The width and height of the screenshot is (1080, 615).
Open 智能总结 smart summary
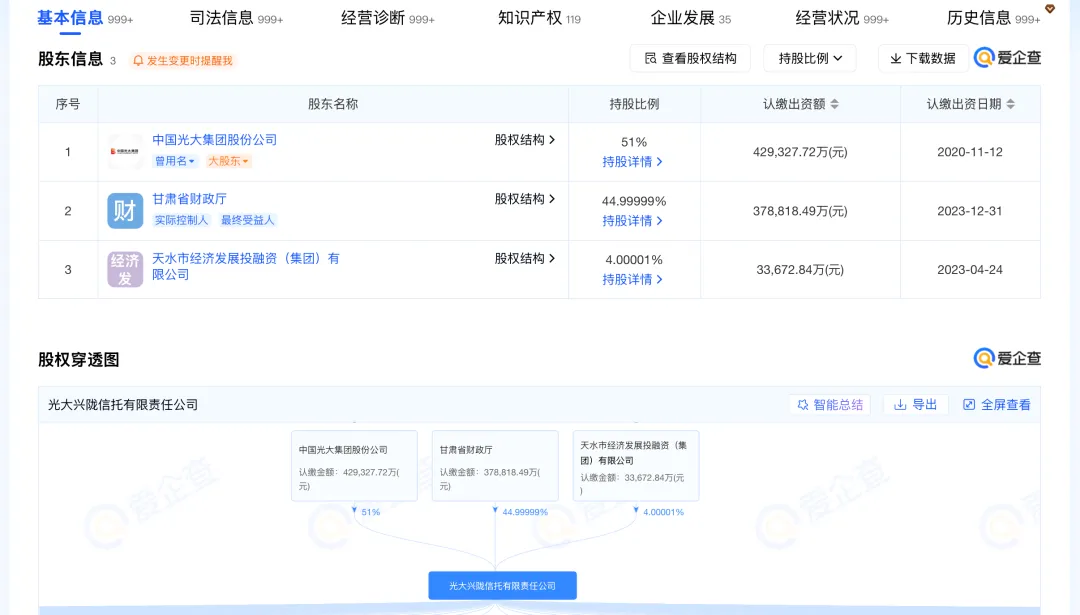coord(830,405)
